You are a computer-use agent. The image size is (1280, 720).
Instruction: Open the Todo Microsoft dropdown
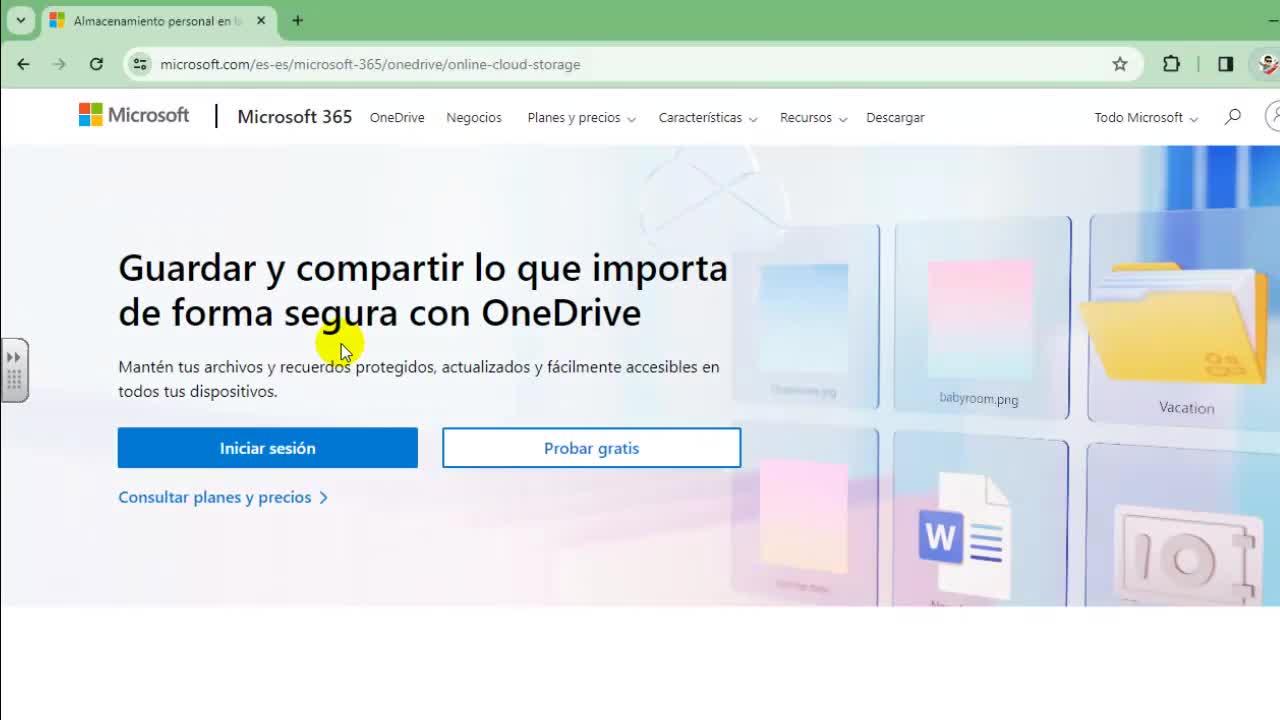(1145, 118)
